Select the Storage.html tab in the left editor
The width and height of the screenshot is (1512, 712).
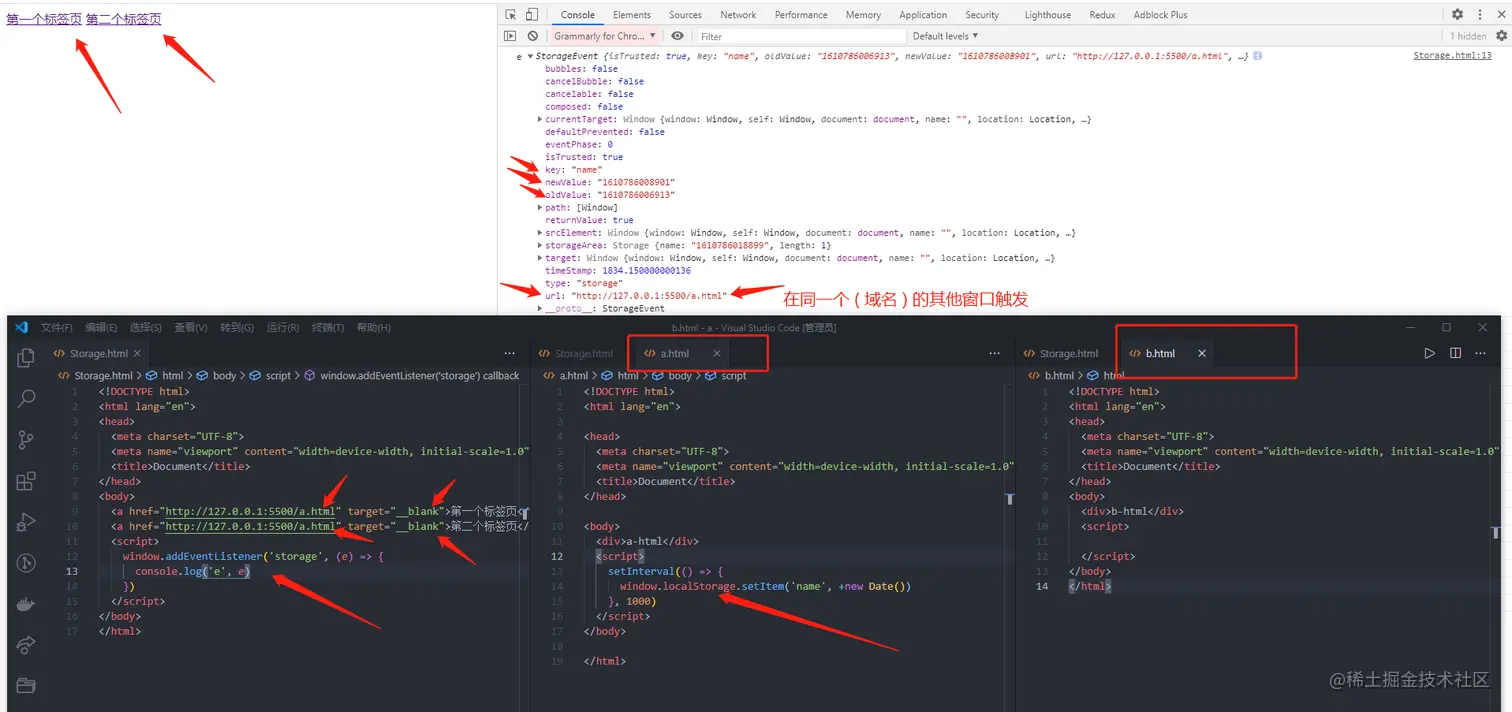click(98, 353)
